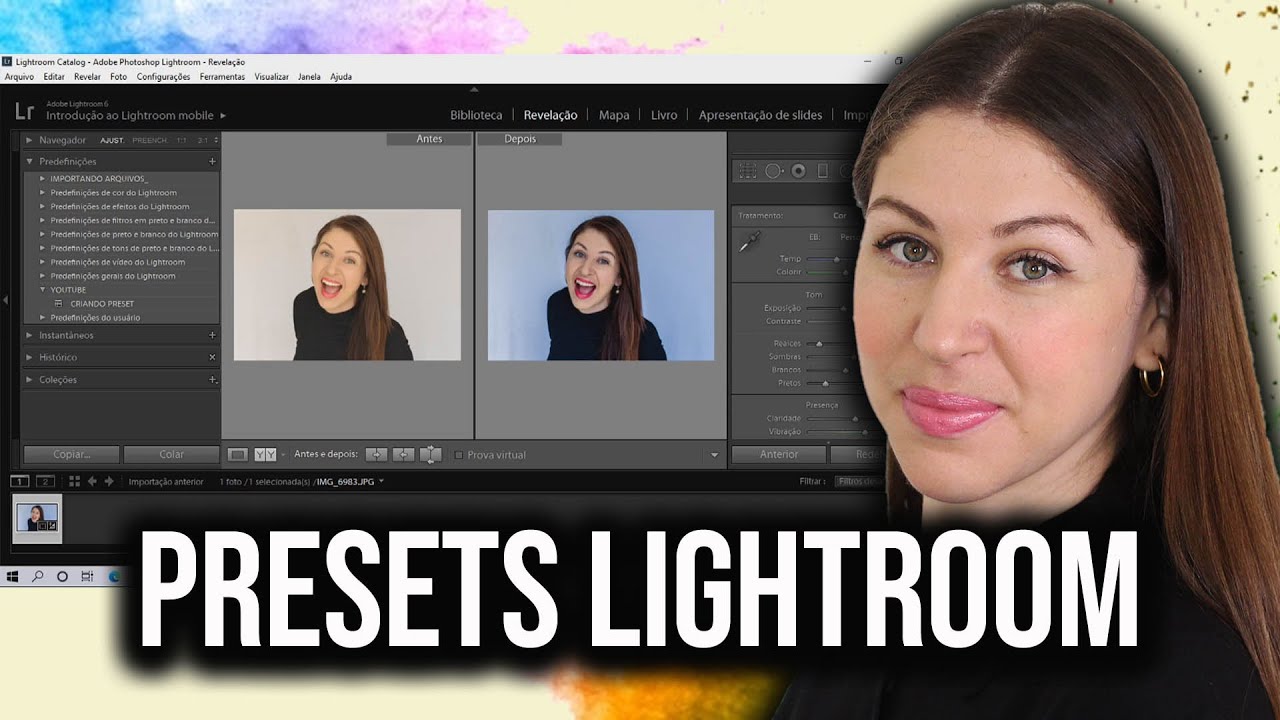
Task: Click the Before/After YY view icon
Action: pyautogui.click(x=265, y=454)
